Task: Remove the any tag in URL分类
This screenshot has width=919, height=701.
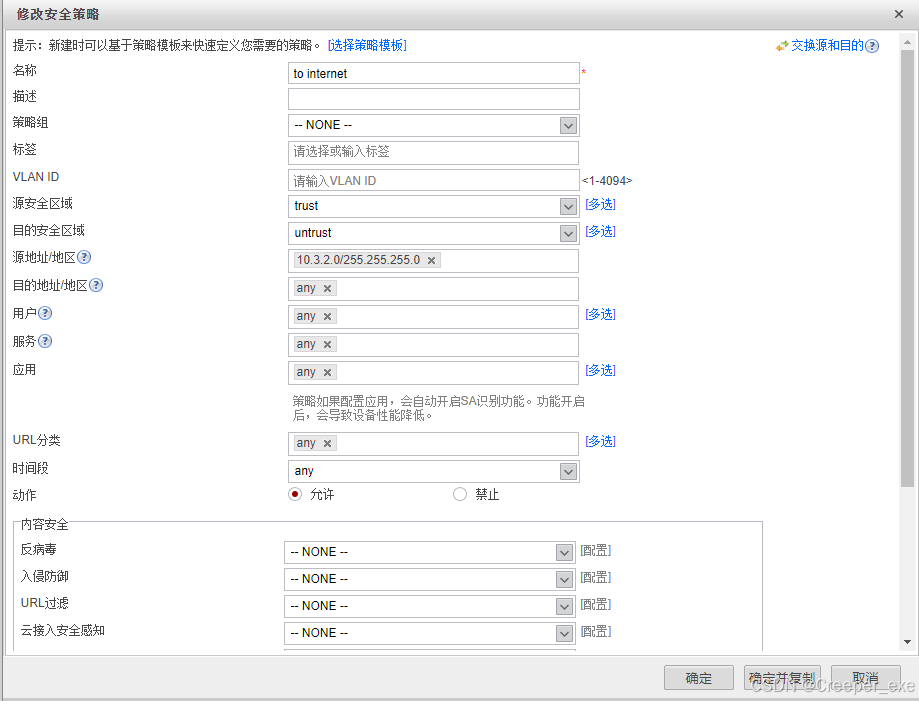Action: (328, 444)
